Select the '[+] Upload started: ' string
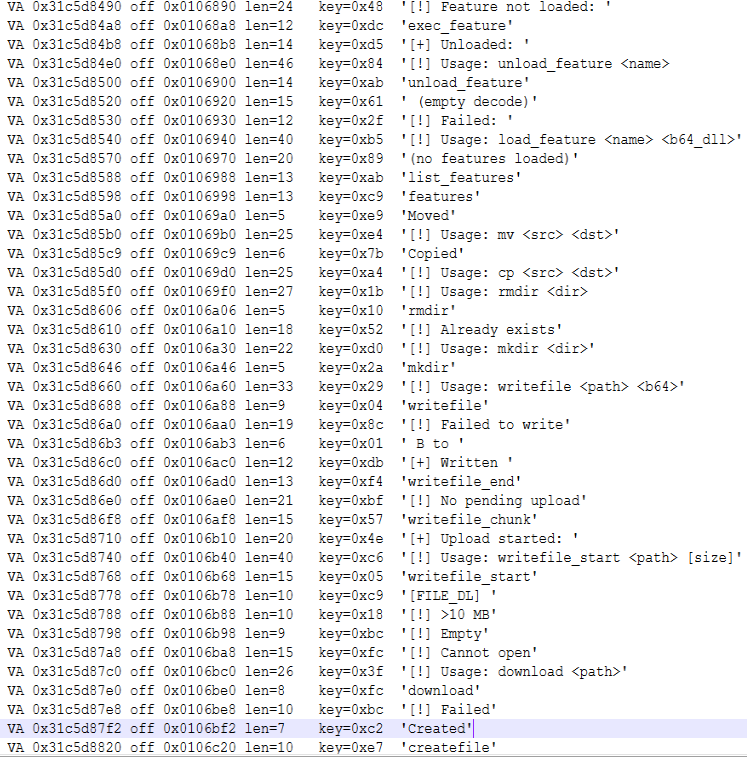This screenshot has height=757, width=747. [490, 538]
